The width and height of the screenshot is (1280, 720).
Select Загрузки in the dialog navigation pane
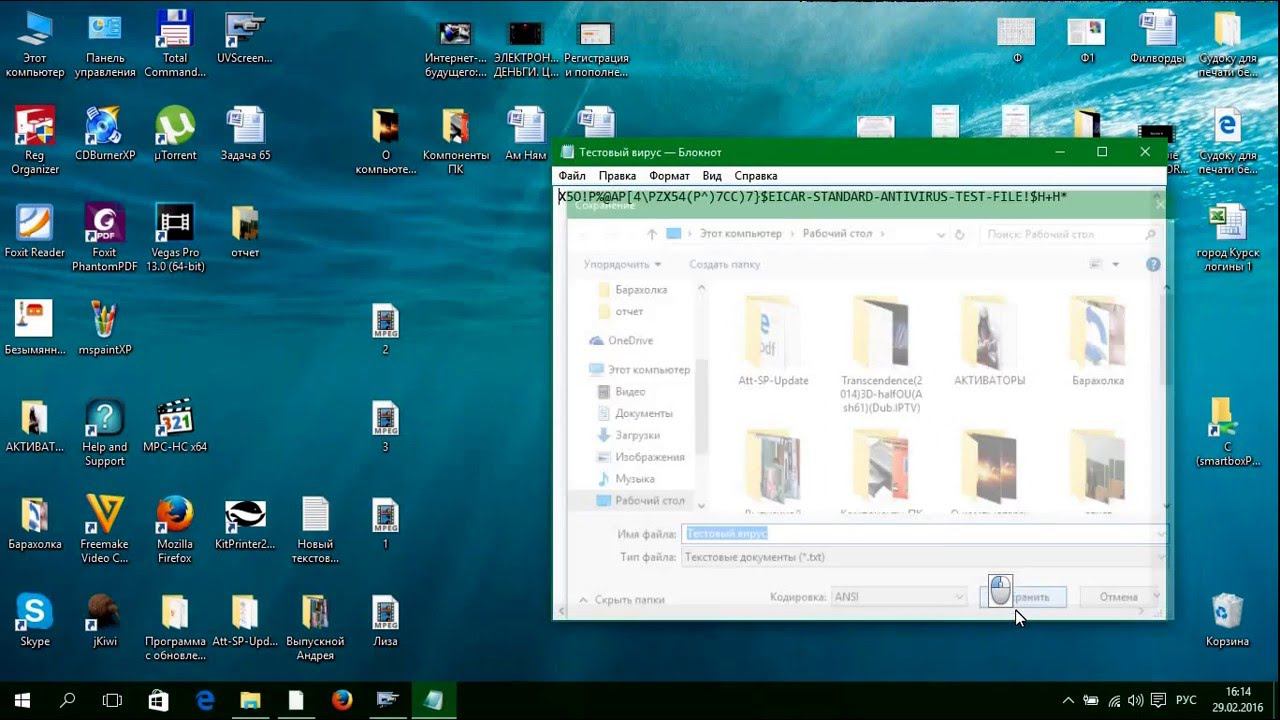click(637, 435)
